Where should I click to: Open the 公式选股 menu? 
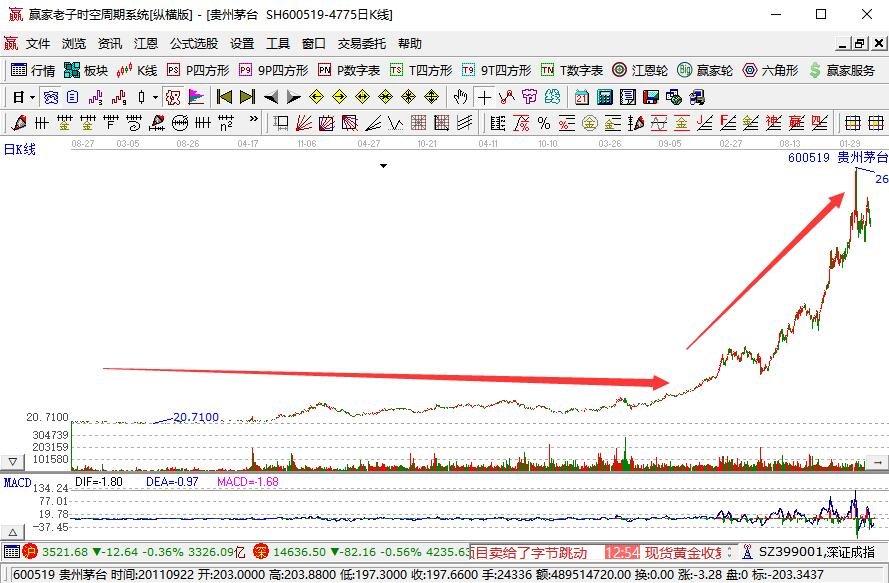point(194,44)
